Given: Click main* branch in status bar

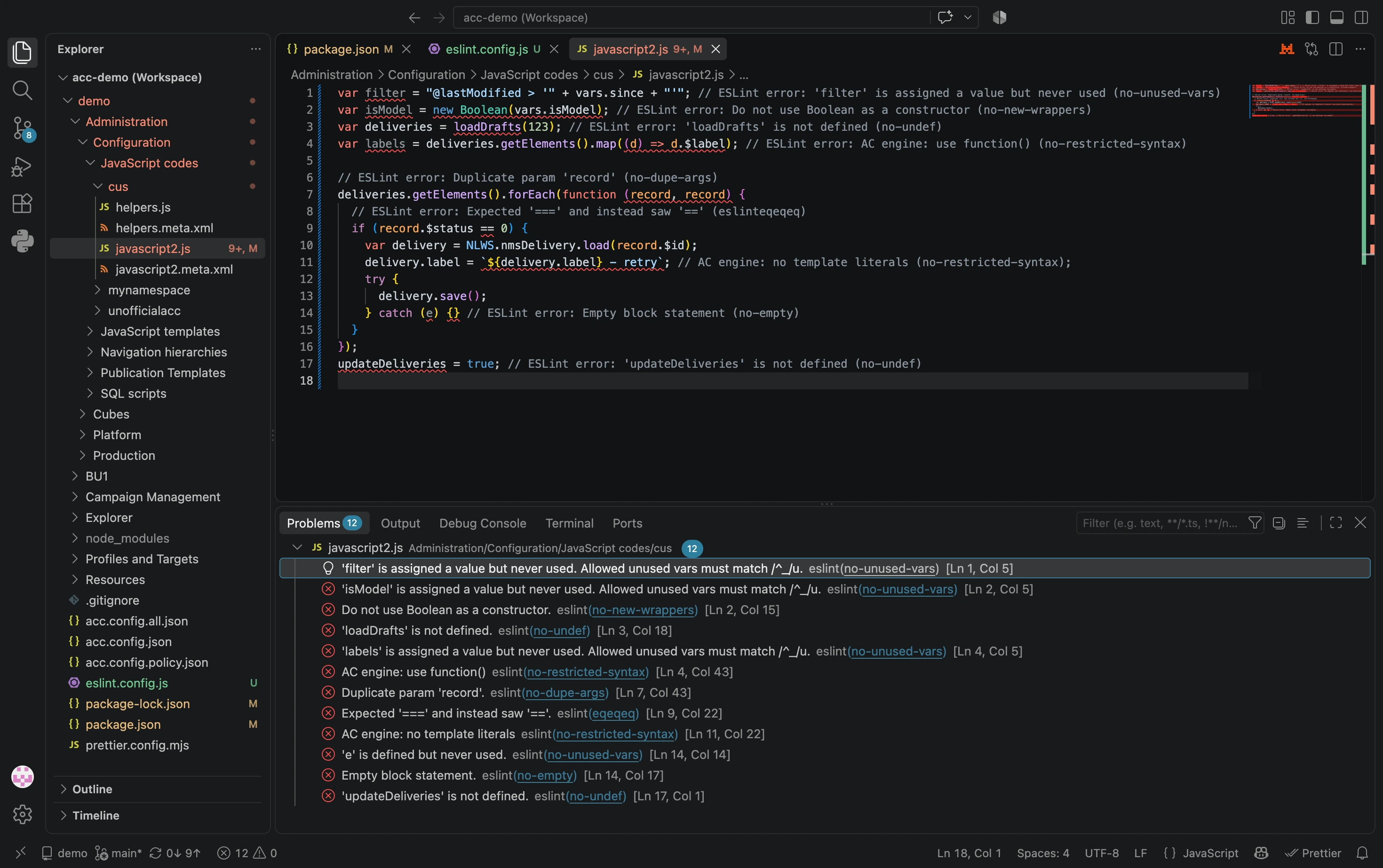Looking at the screenshot, I should [x=119, y=853].
